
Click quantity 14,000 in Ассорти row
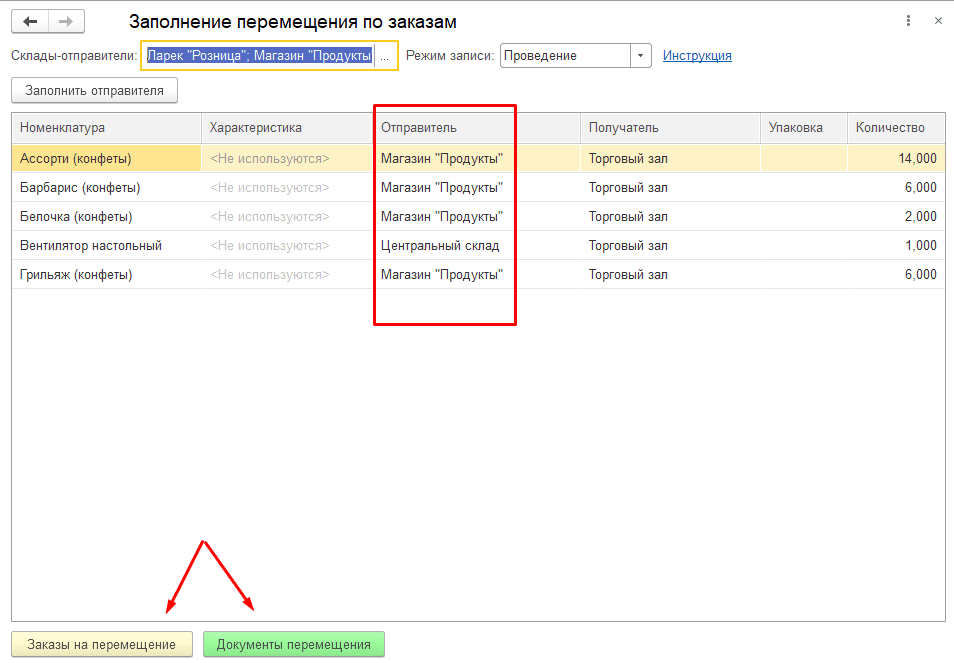[x=896, y=159]
